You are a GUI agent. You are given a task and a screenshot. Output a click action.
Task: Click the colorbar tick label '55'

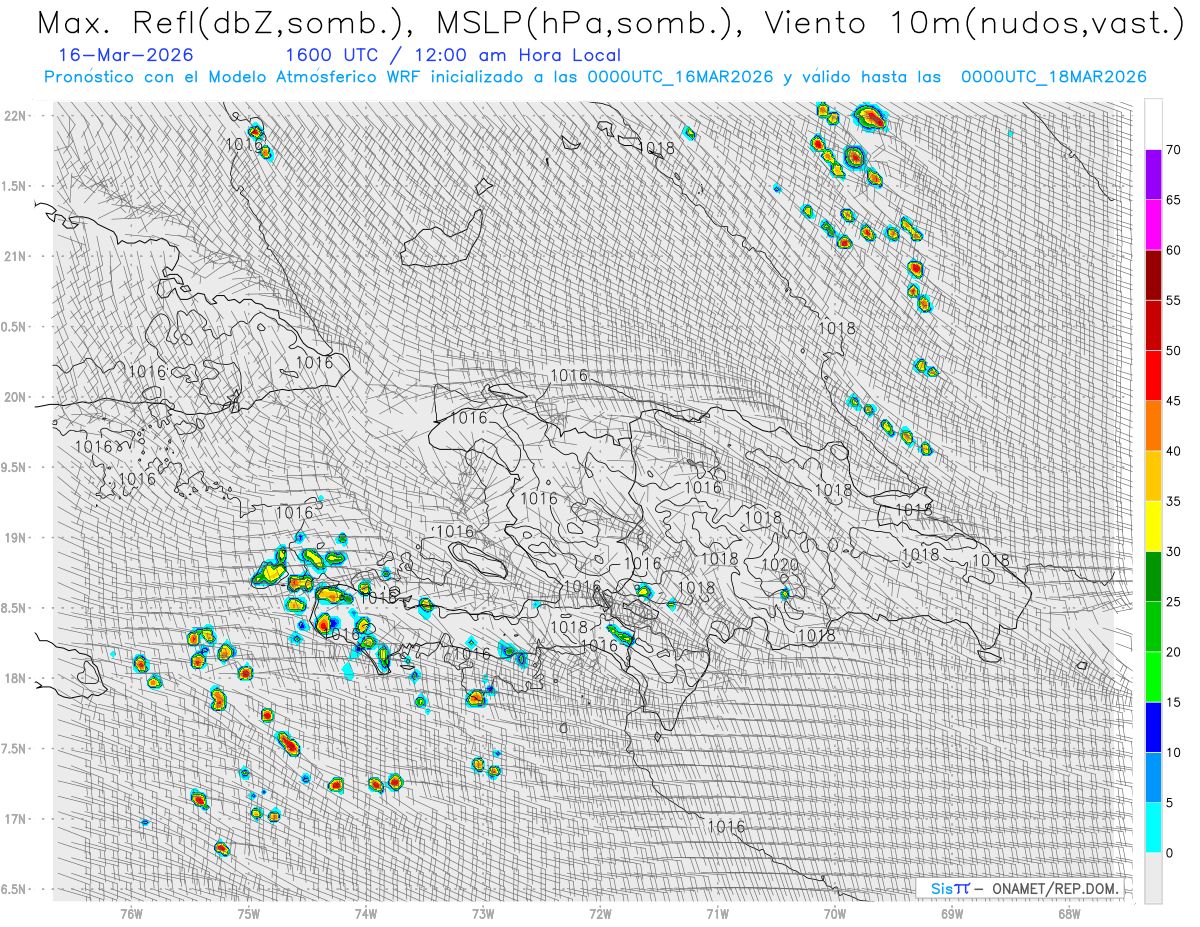click(x=1173, y=300)
